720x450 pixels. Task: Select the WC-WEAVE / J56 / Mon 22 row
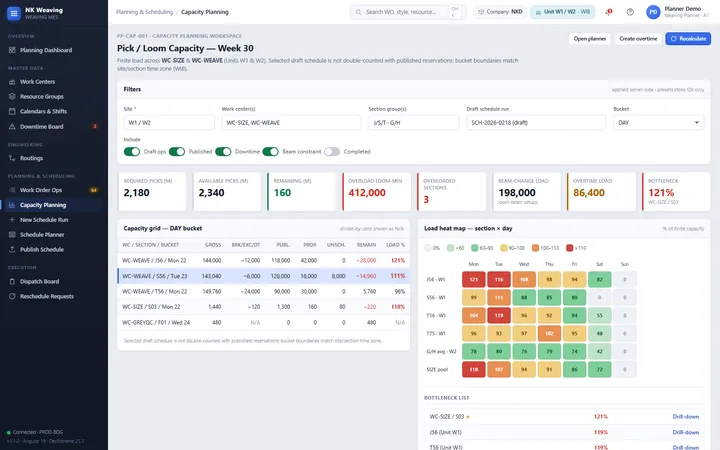tap(264, 260)
